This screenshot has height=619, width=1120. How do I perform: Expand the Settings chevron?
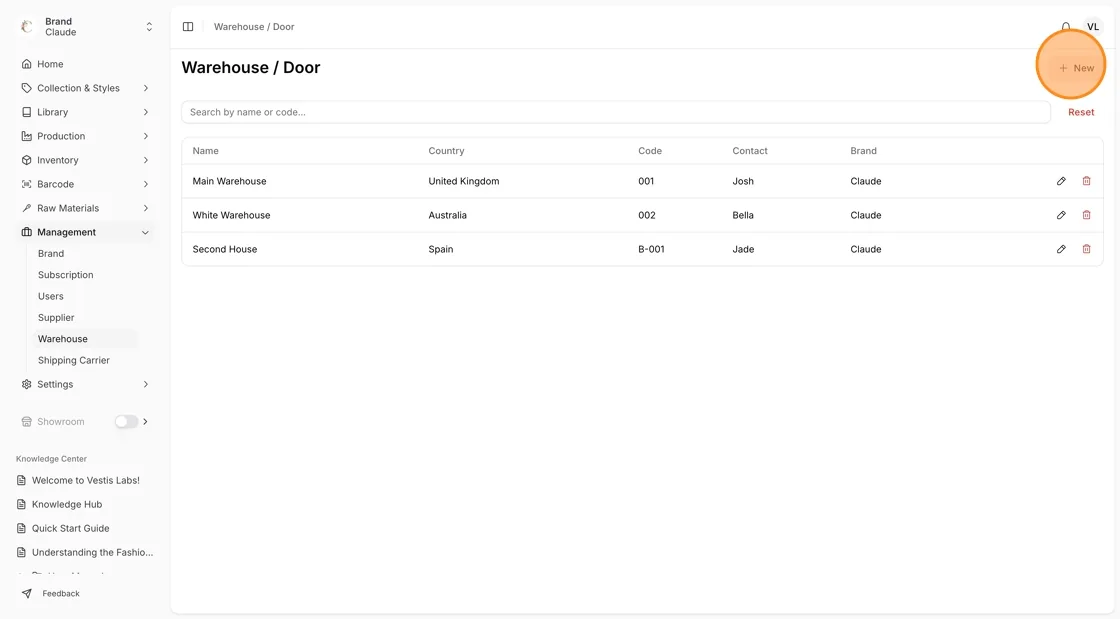click(x=146, y=384)
